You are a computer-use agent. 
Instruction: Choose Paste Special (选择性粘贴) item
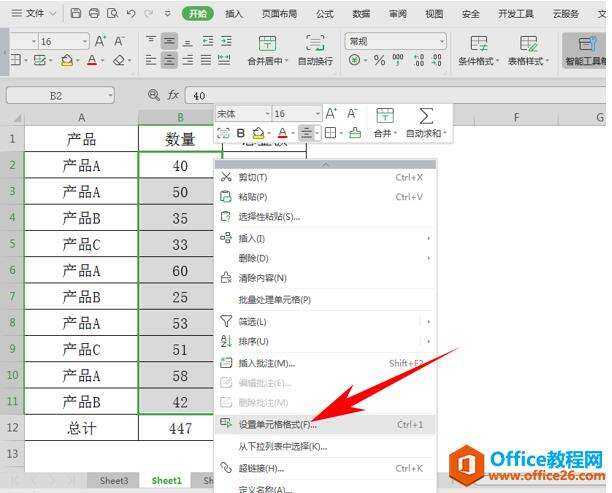click(x=325, y=217)
